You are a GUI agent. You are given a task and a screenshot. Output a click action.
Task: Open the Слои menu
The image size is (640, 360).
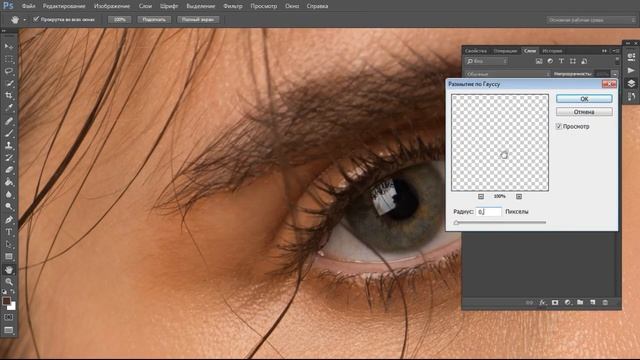point(145,6)
